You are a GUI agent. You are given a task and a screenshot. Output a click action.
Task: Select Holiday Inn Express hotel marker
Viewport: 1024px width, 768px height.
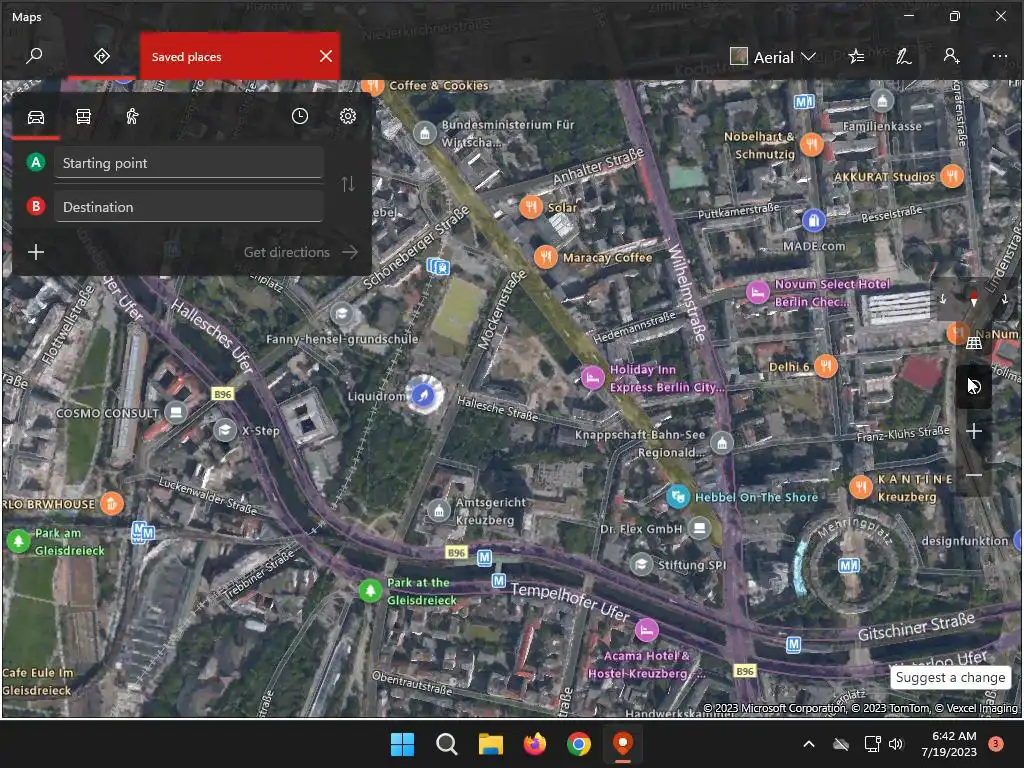pyautogui.click(x=592, y=377)
